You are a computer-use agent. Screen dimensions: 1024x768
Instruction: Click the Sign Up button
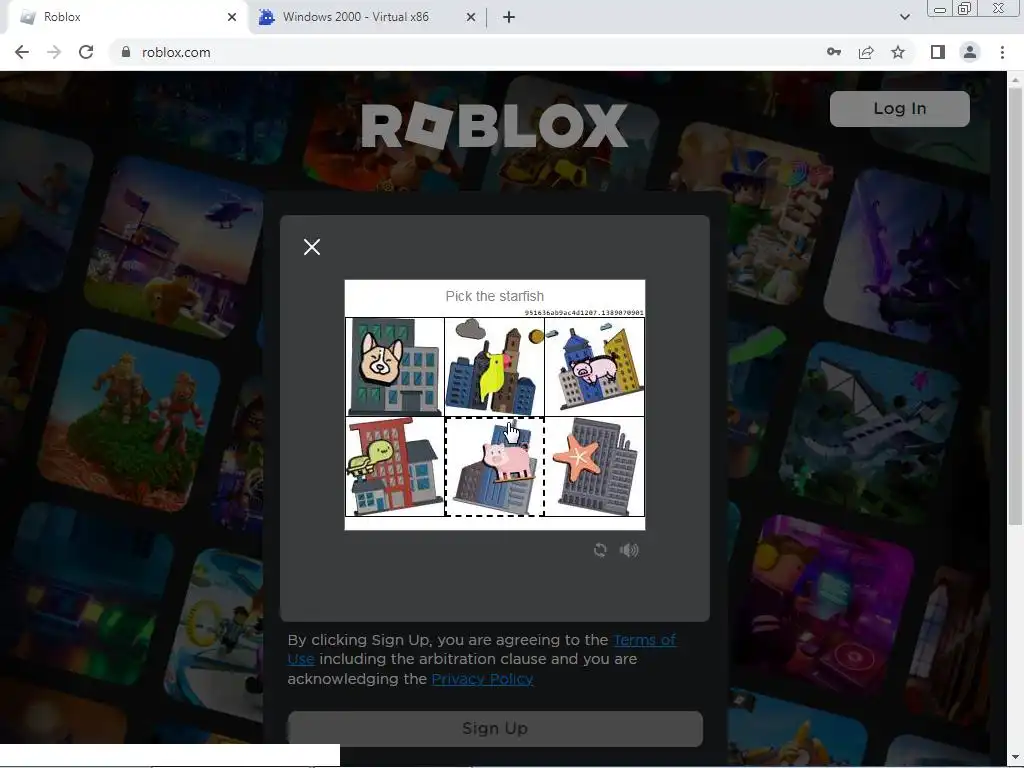pyautogui.click(x=495, y=728)
